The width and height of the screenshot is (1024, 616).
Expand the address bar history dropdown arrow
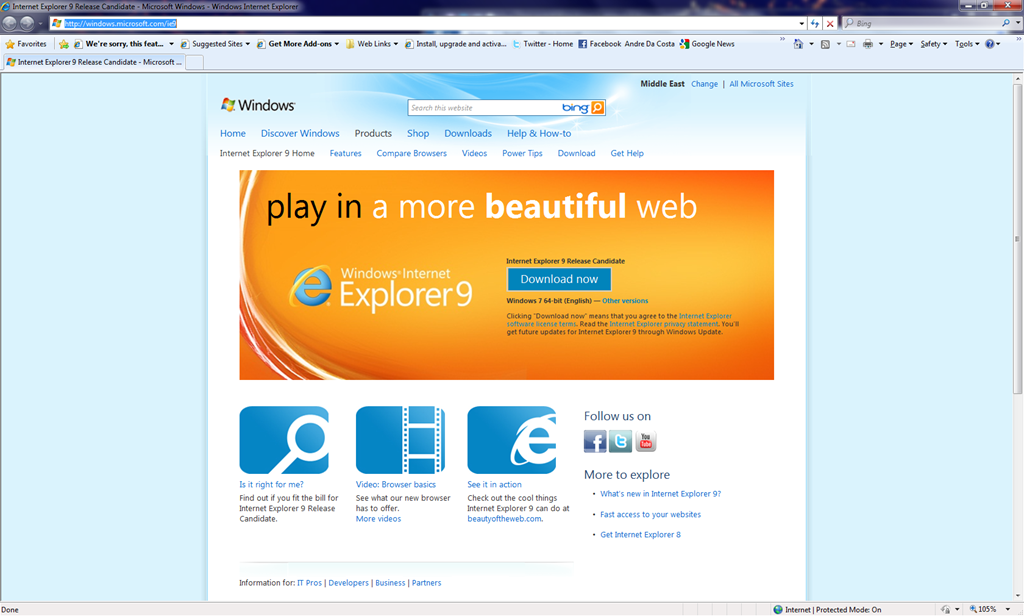(802, 24)
